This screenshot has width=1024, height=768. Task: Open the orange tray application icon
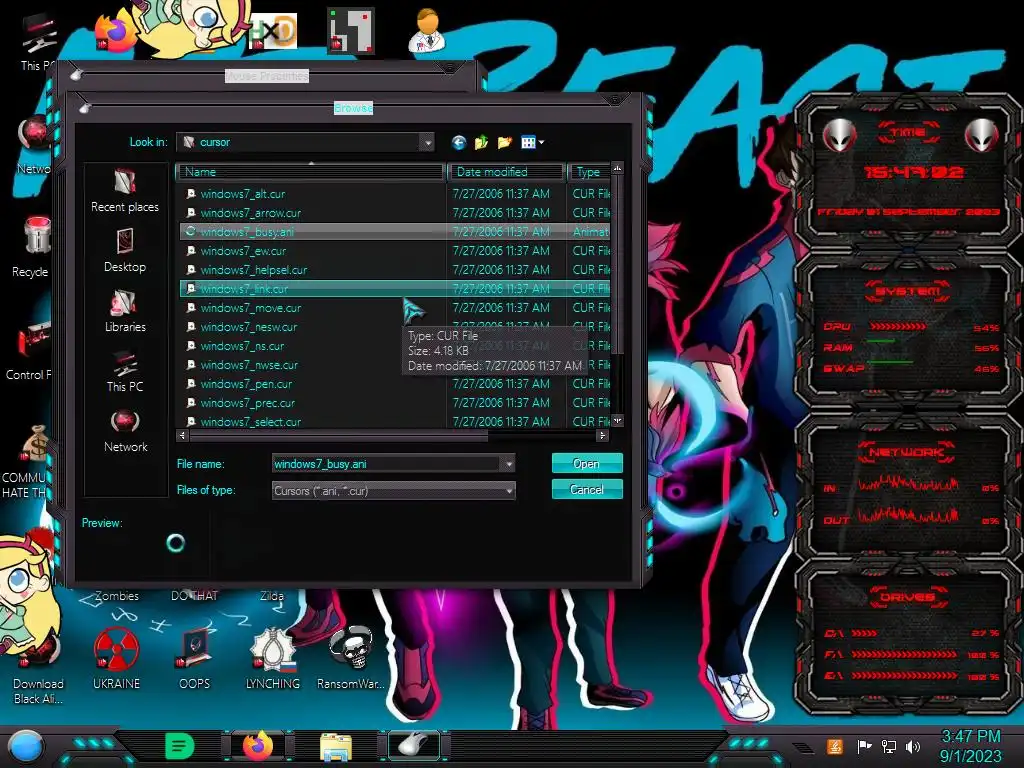(835, 747)
